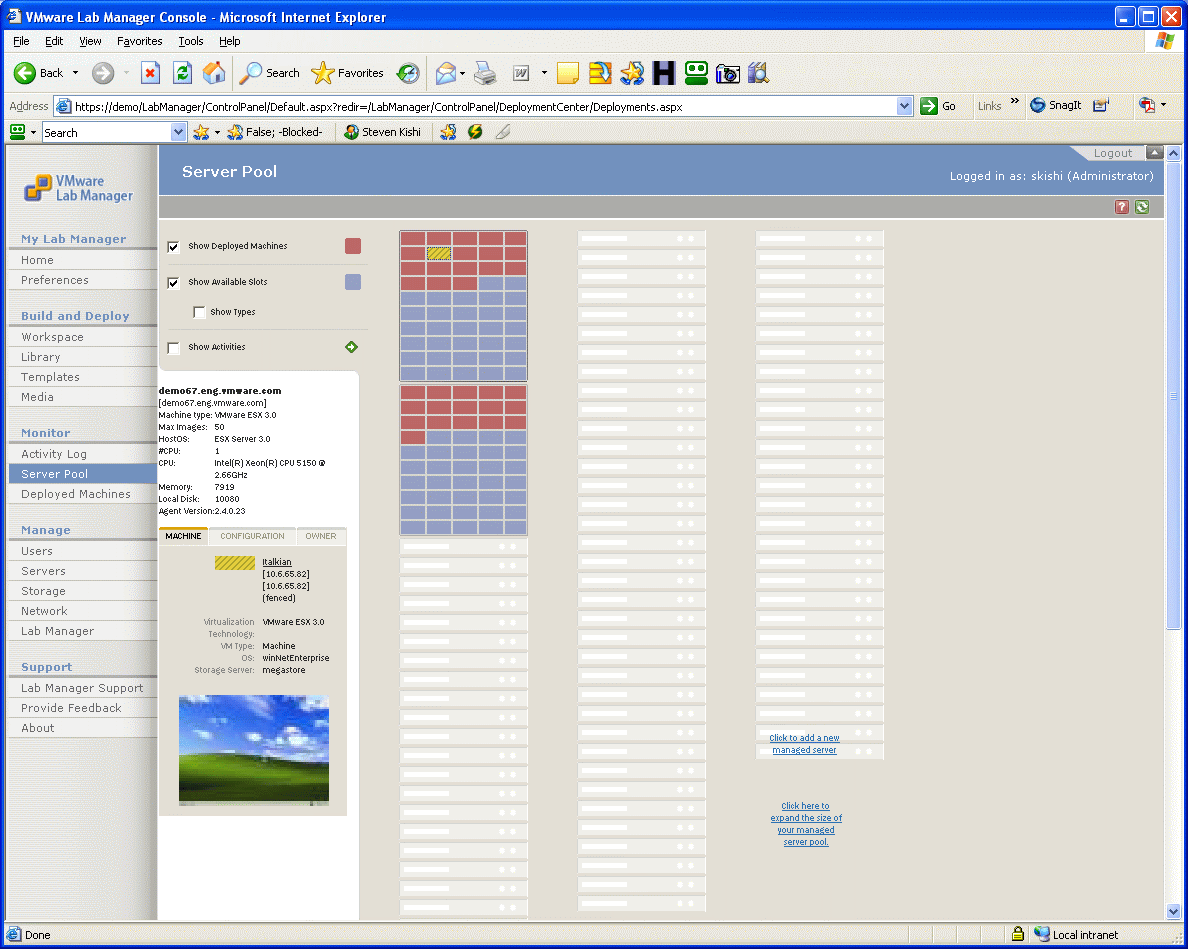Open the Edit menu

[54, 41]
